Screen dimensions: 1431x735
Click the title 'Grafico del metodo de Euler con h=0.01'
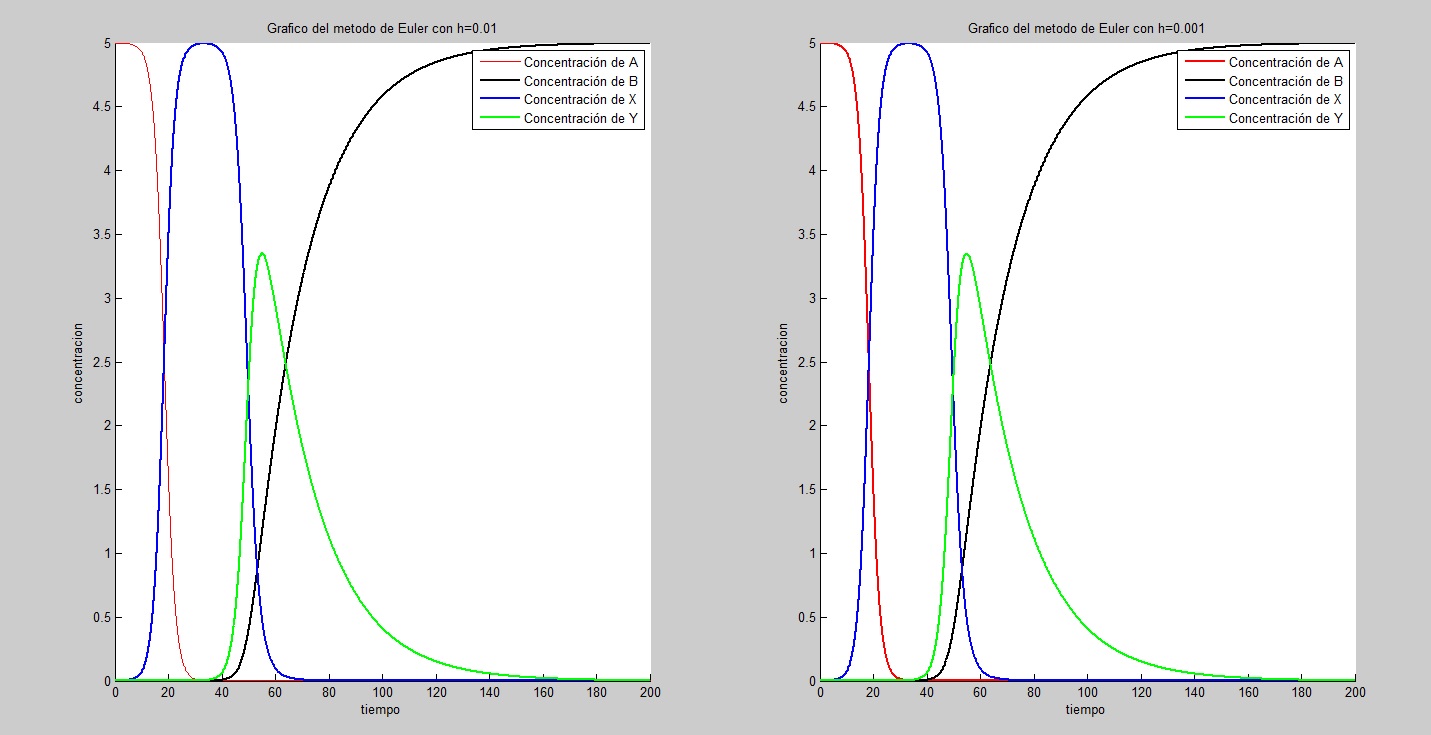[x=383, y=29]
